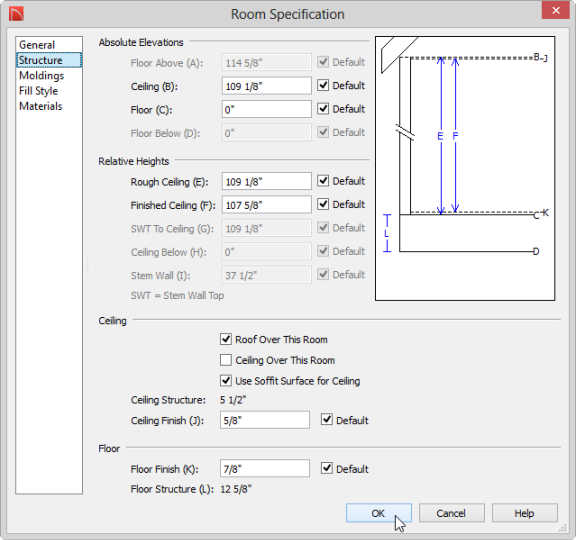Click the Floor (C) elevation field

point(267,109)
